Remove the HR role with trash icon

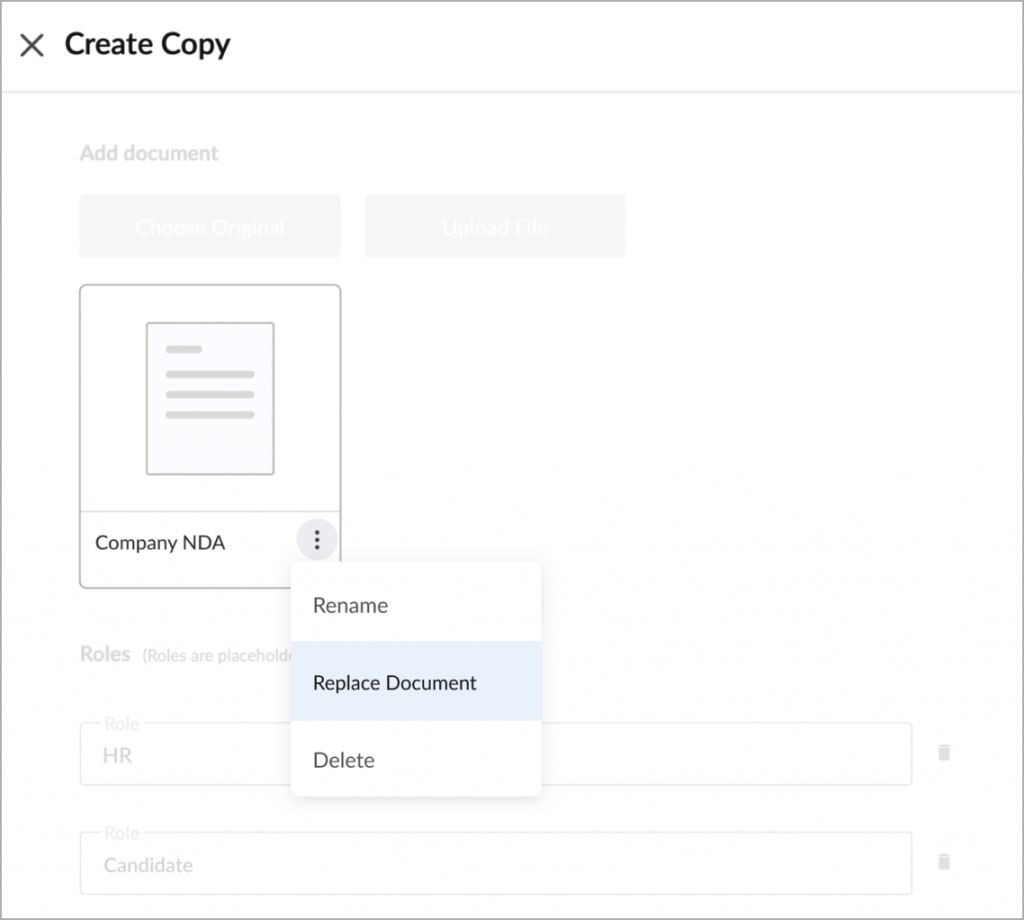click(943, 753)
